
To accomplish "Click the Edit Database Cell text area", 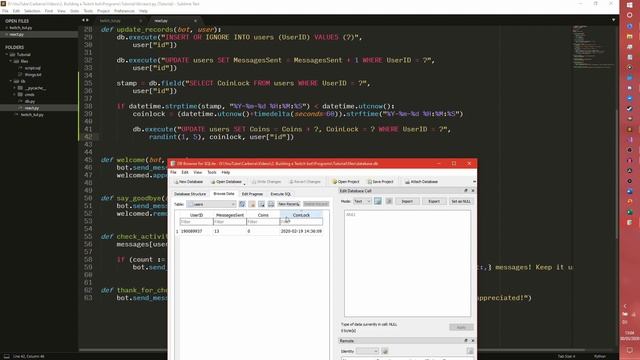I will tap(407, 263).
